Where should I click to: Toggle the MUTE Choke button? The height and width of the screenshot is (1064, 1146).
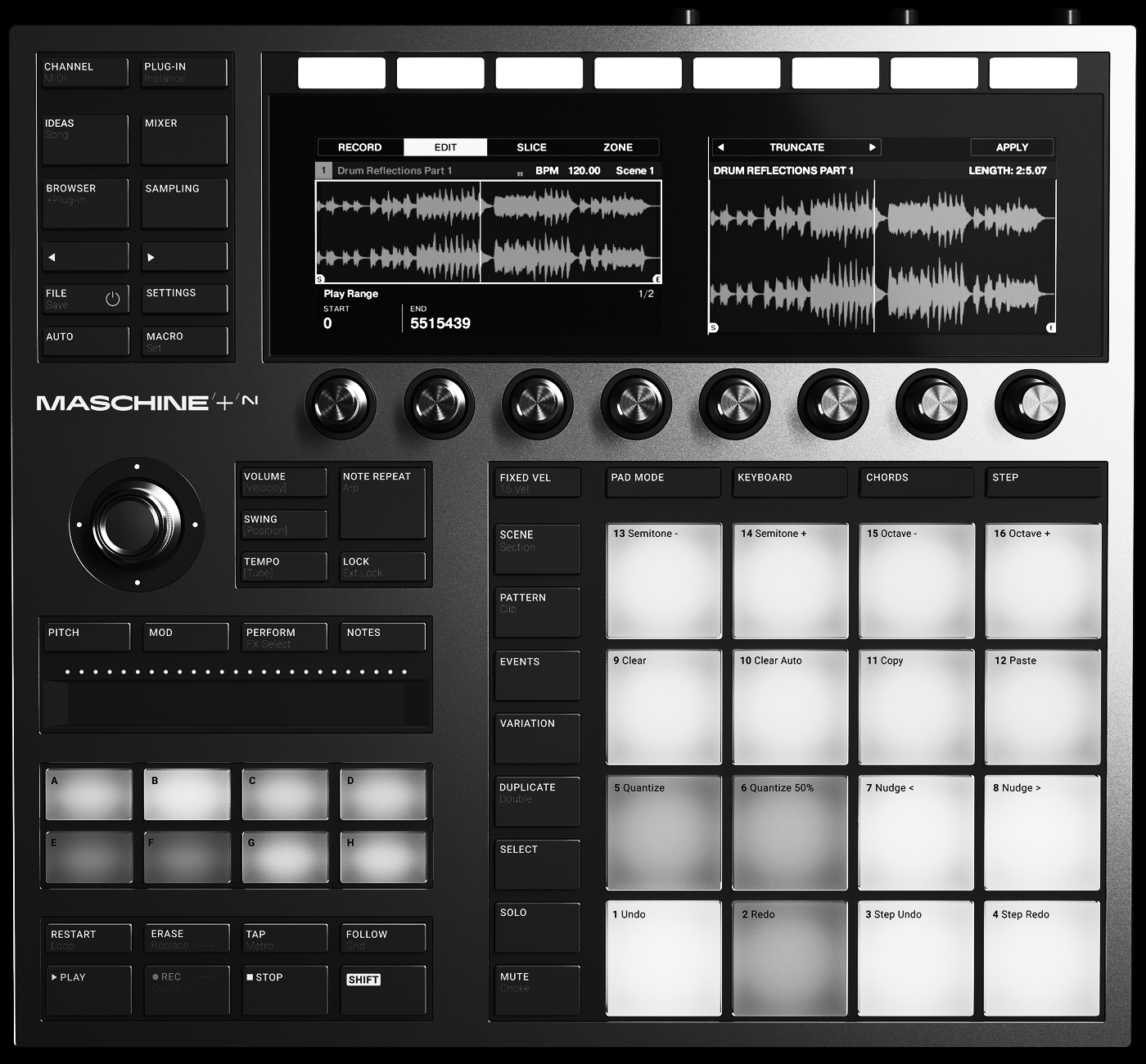click(538, 990)
